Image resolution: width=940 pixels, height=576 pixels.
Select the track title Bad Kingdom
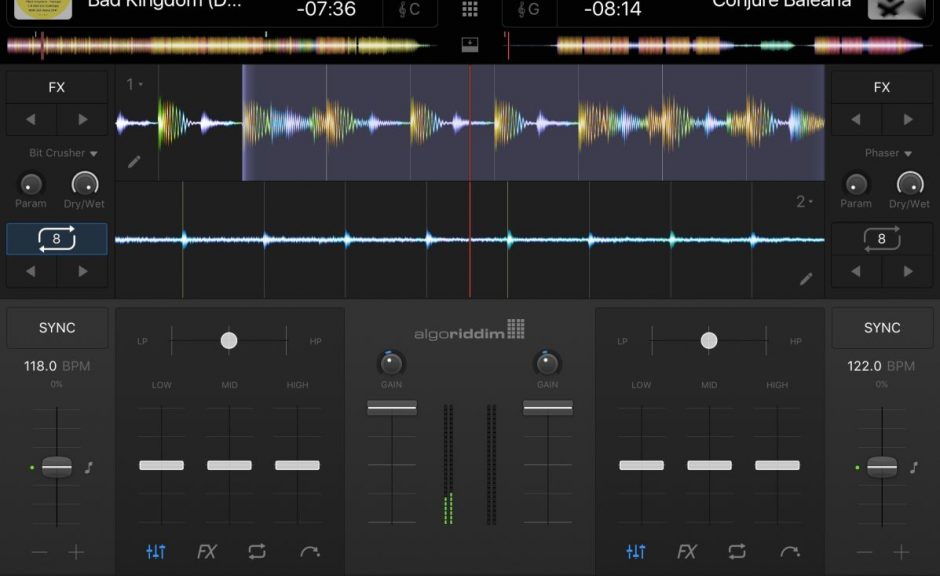pyautogui.click(x=165, y=5)
